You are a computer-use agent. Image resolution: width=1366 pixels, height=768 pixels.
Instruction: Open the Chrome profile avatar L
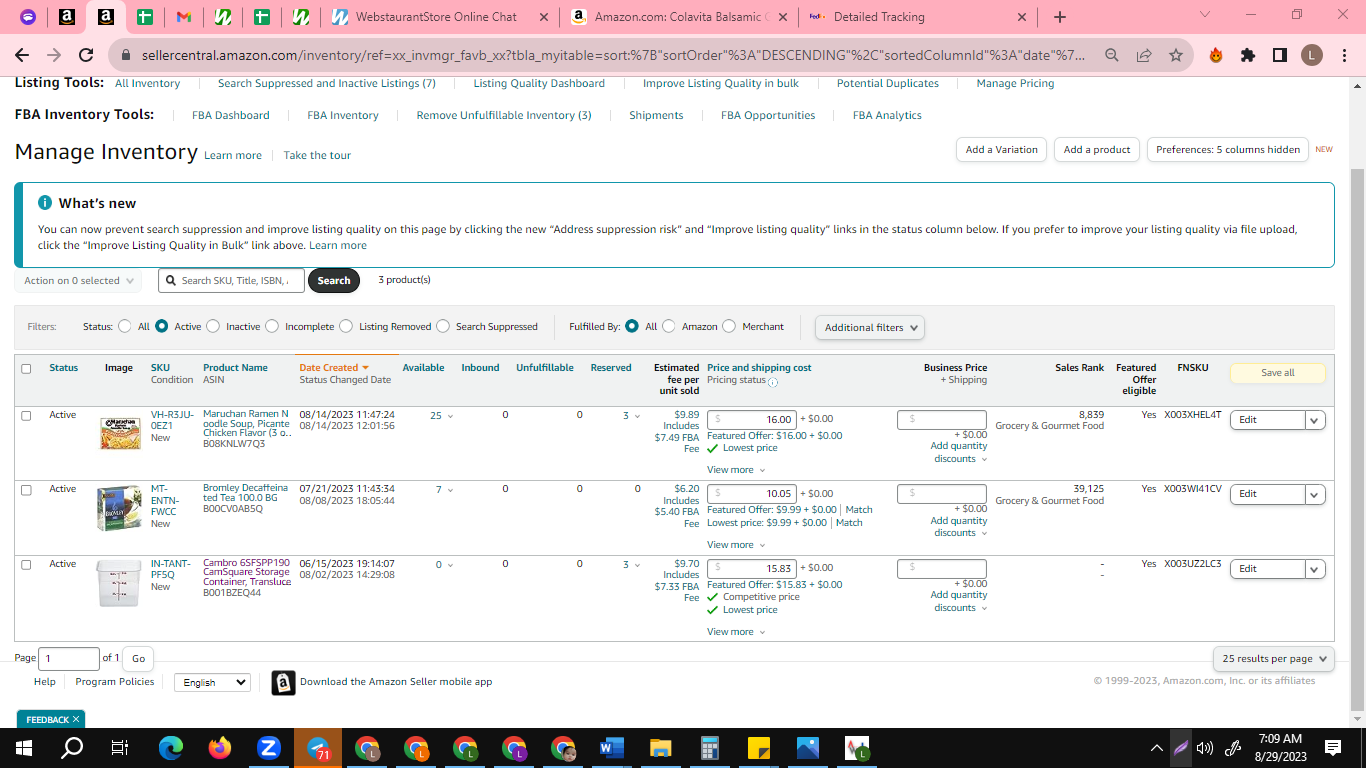tap(1310, 56)
